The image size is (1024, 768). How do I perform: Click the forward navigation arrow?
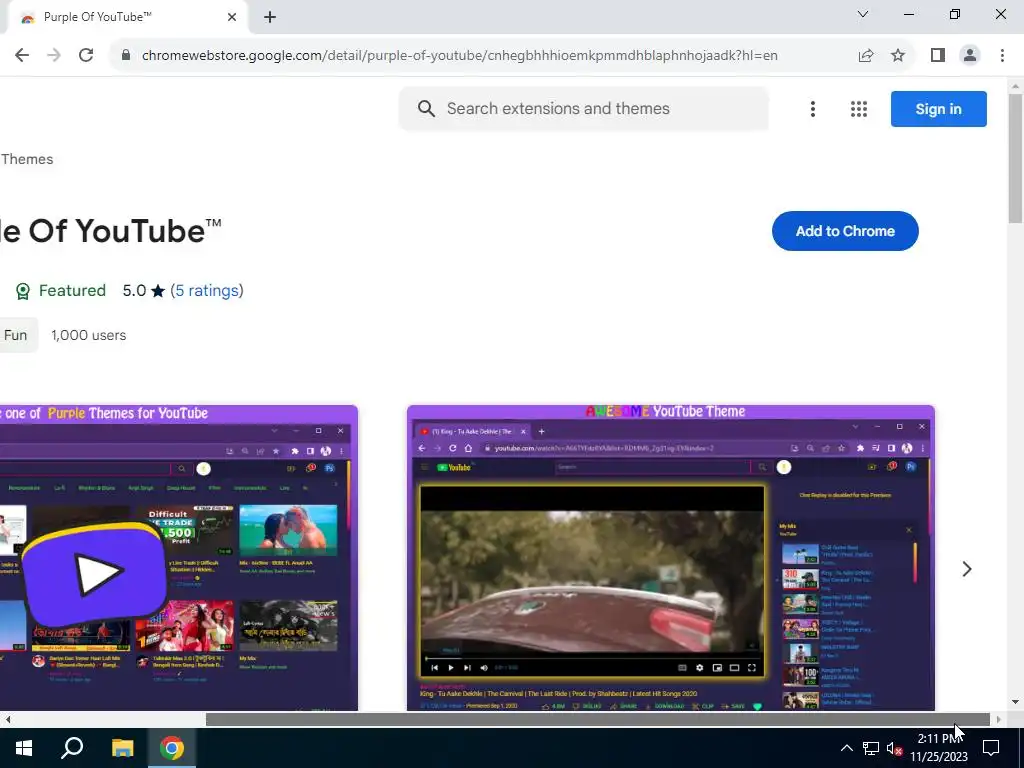(54, 56)
